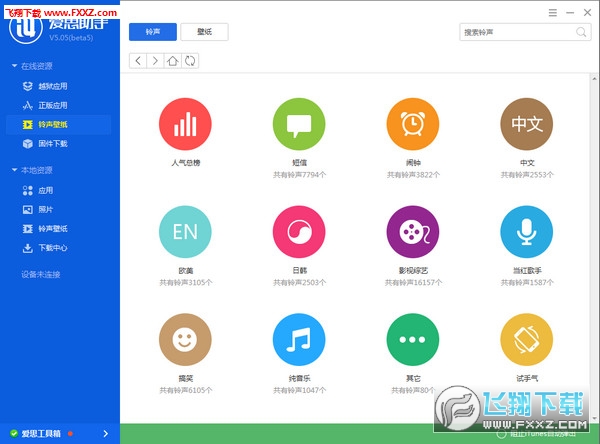Screen dimensions: 600x444
Task: Open the 中文 Chinese ringtones category
Action: [x=526, y=124]
